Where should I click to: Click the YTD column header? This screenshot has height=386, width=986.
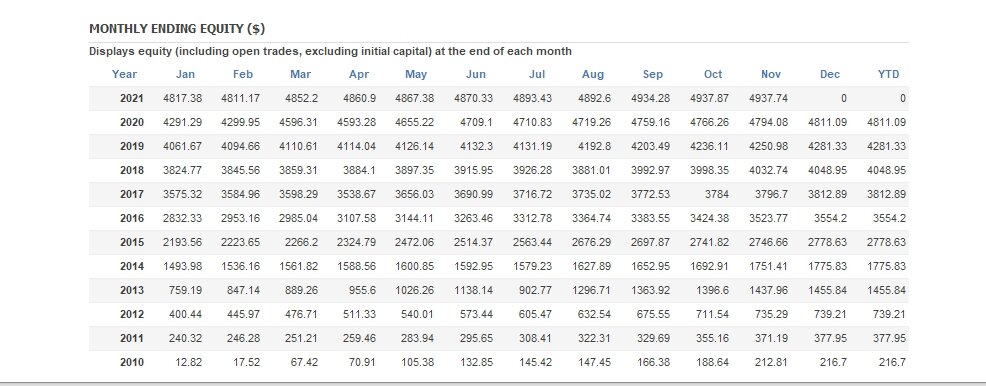[889, 74]
